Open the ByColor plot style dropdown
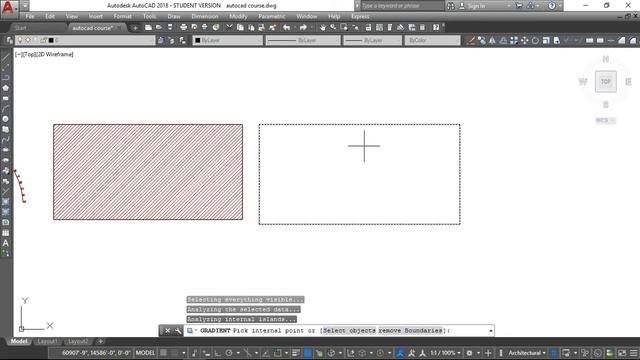This screenshot has height=360, width=640. (x=432, y=40)
